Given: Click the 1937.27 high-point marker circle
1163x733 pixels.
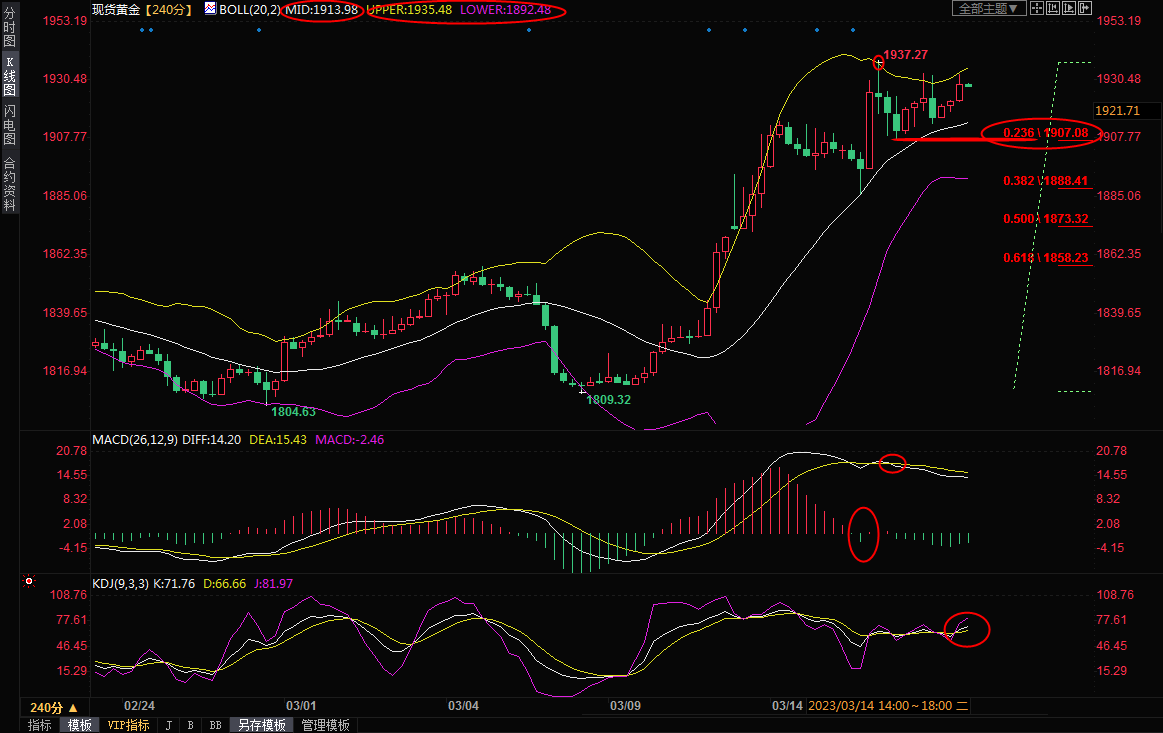Looking at the screenshot, I should pos(878,62).
